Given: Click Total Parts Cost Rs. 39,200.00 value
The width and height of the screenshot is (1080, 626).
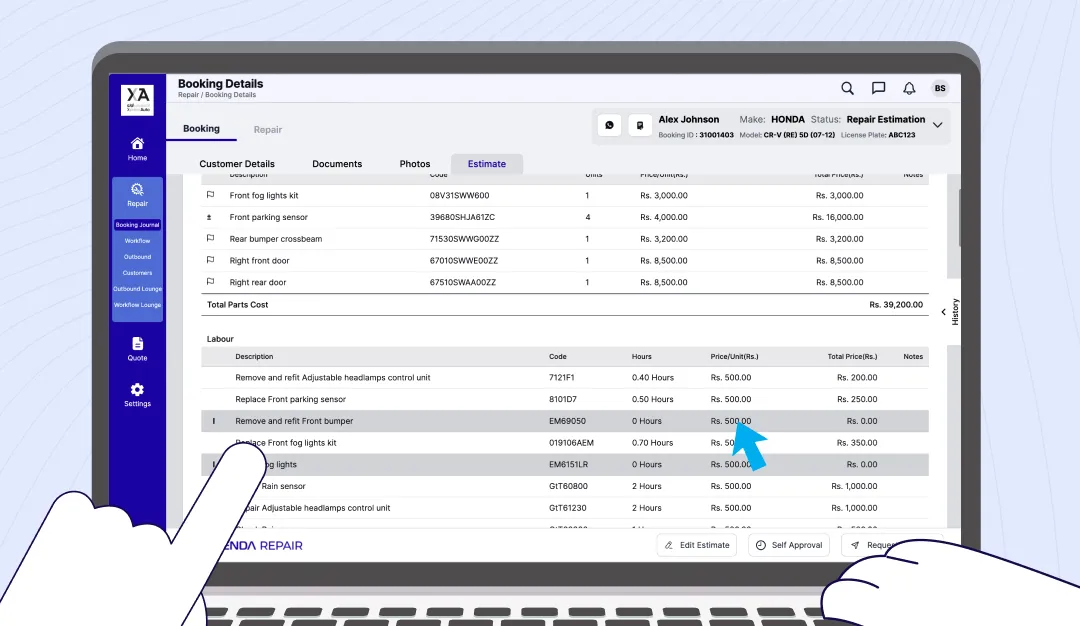Looking at the screenshot, I should tap(895, 304).
